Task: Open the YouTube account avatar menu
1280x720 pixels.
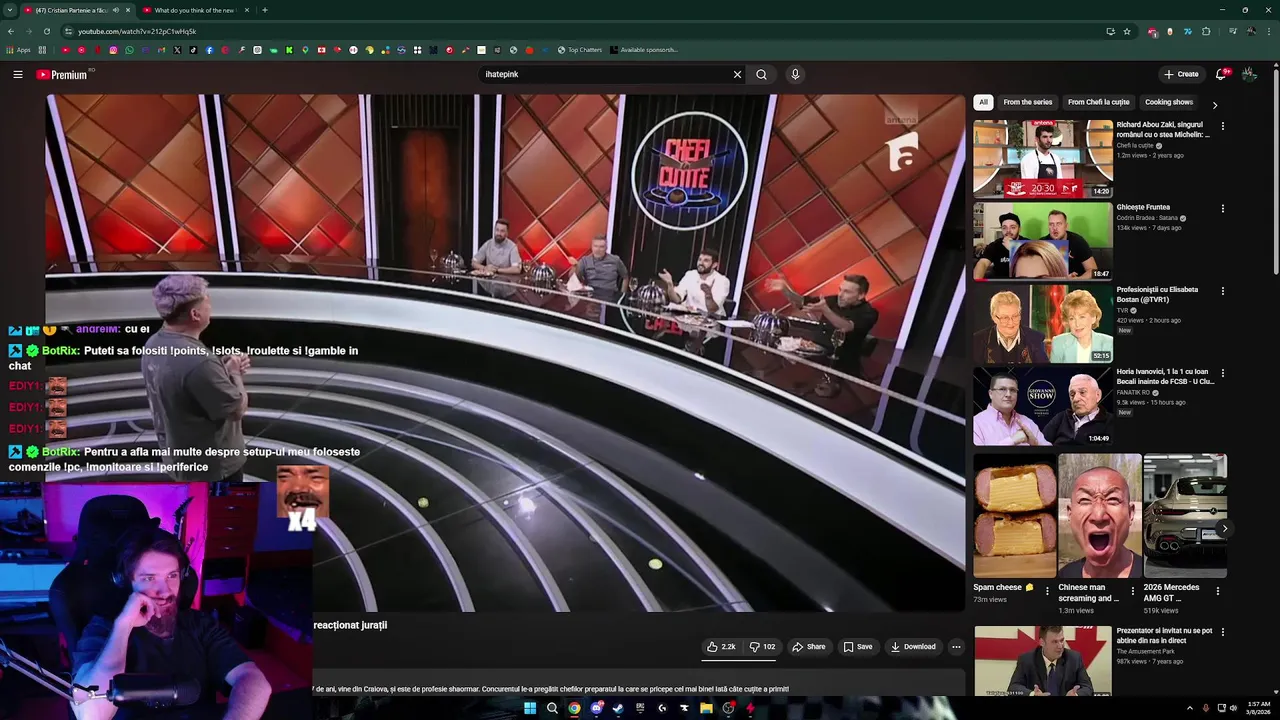Action: coord(1249,74)
